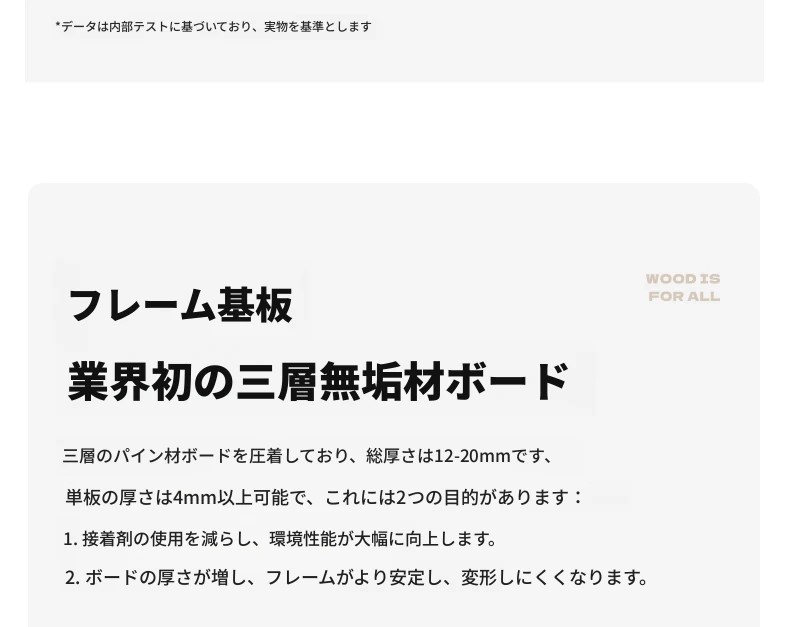
Task: Click the 12-20mm thickness value
Action: coord(472,456)
